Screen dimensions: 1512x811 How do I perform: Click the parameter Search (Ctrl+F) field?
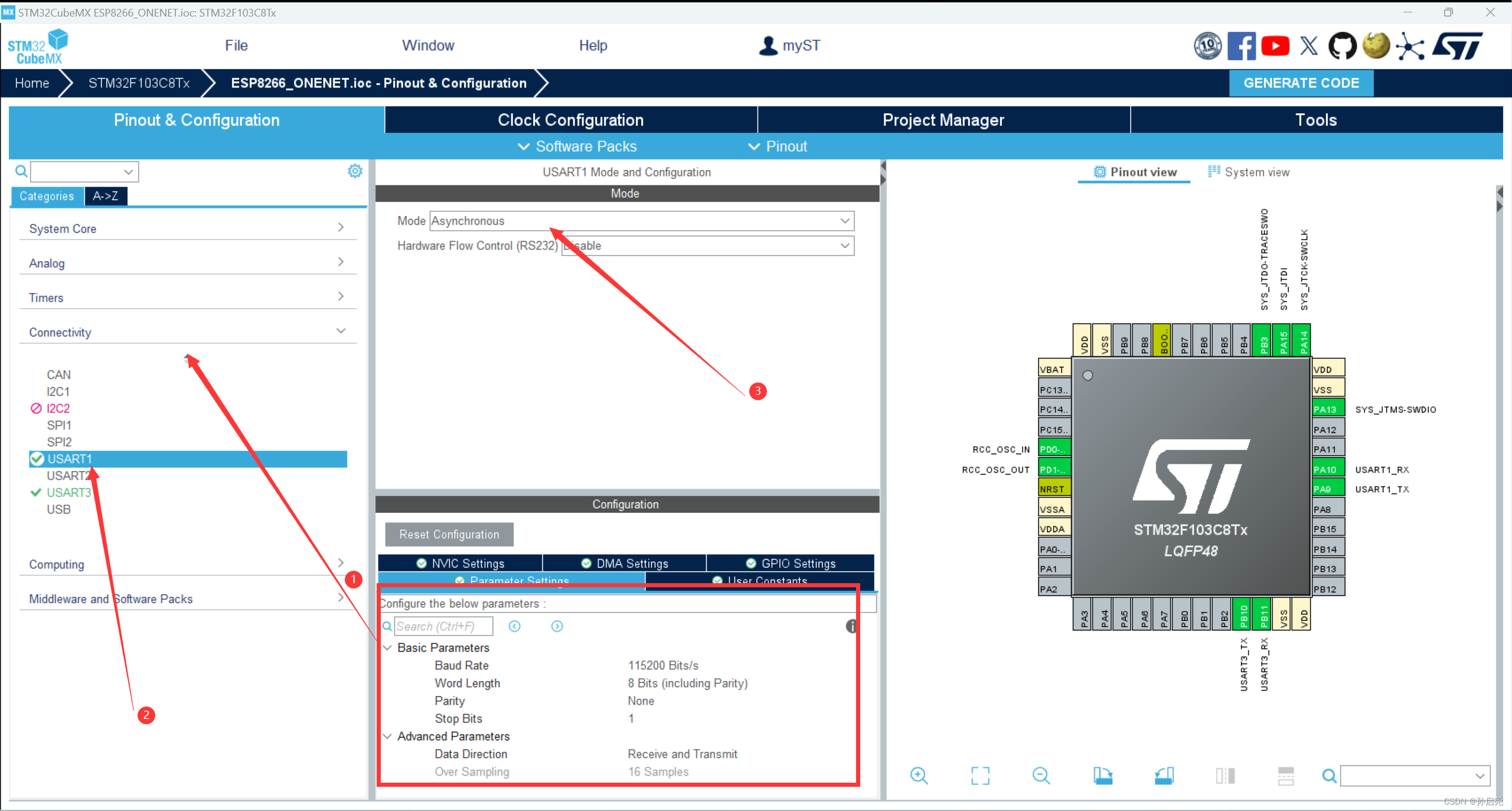coord(443,626)
